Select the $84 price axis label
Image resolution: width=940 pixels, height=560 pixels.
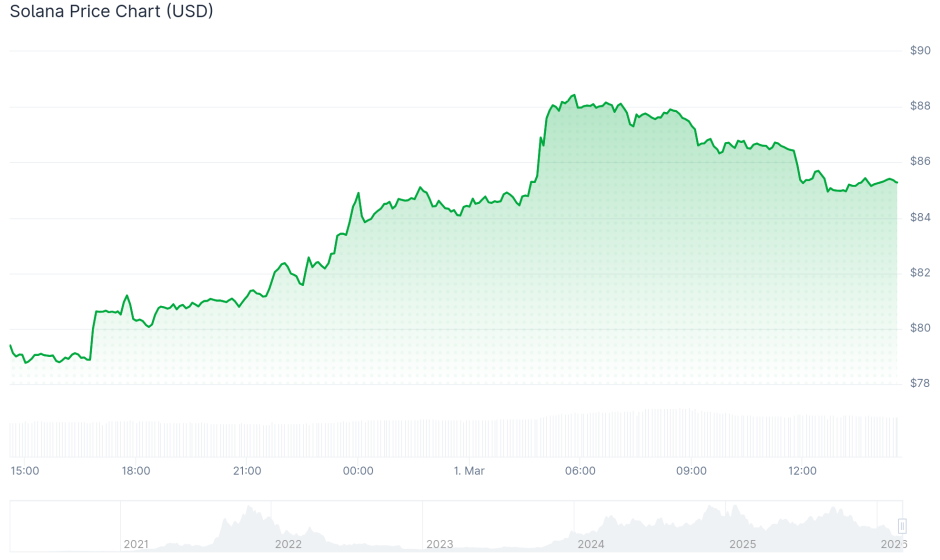point(919,217)
